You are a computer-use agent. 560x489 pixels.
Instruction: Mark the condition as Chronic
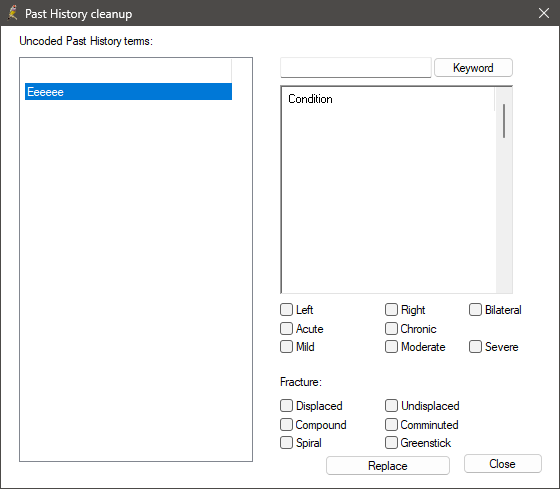click(x=391, y=329)
